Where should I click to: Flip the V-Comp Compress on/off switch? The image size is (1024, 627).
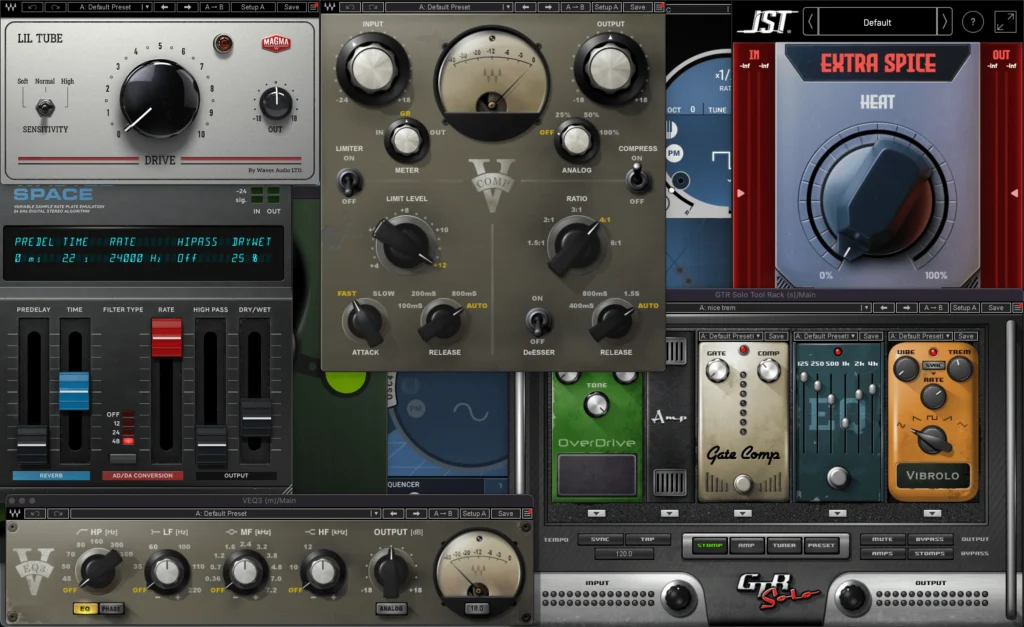(x=637, y=178)
